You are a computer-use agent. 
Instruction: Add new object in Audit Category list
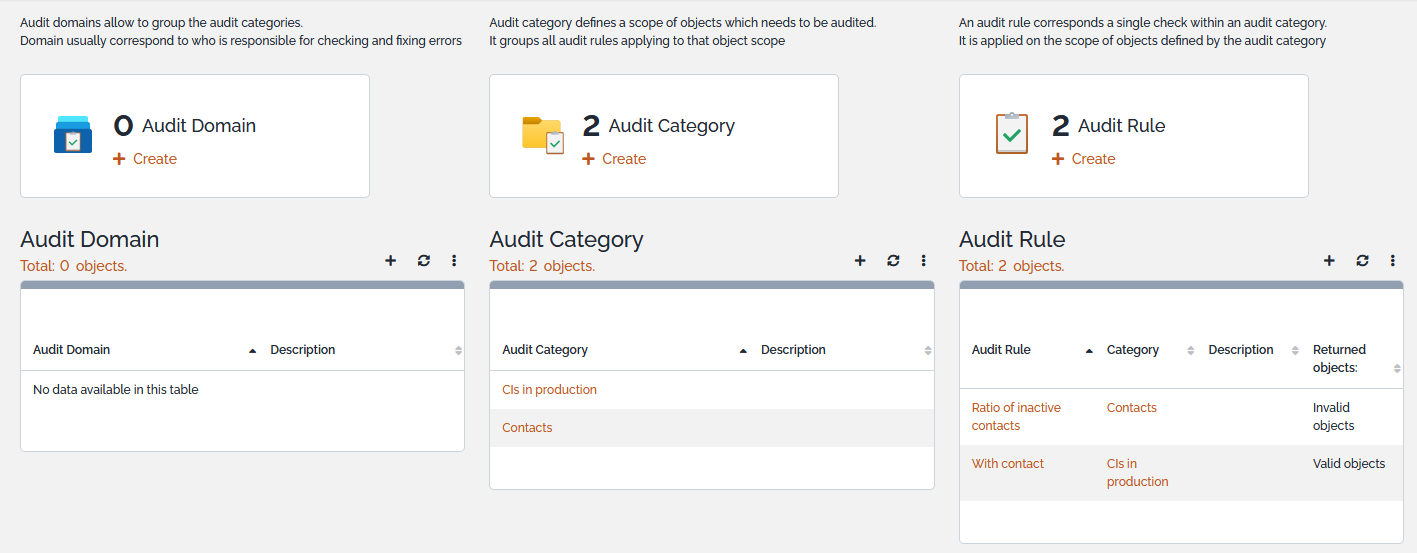pyautogui.click(x=860, y=261)
